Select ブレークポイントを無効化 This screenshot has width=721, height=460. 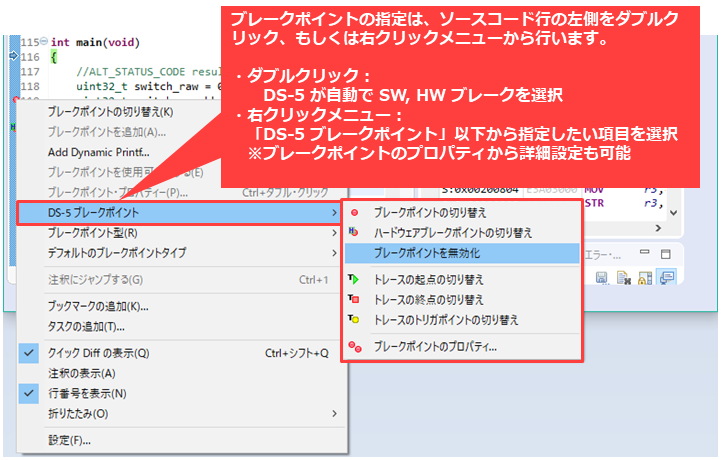pyautogui.click(x=462, y=253)
